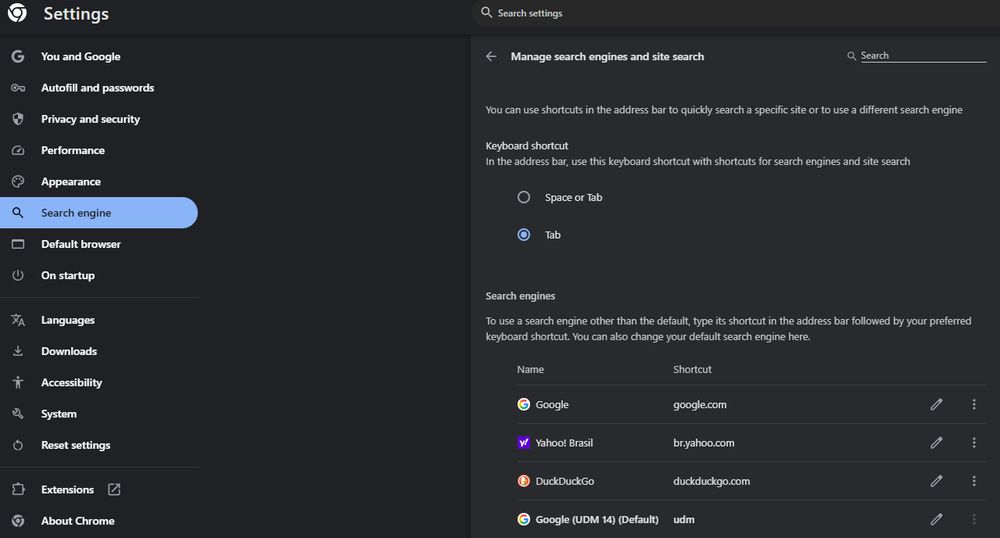Go to Autofill and passwords settings
Image resolution: width=1000 pixels, height=538 pixels.
pyautogui.click(x=97, y=88)
